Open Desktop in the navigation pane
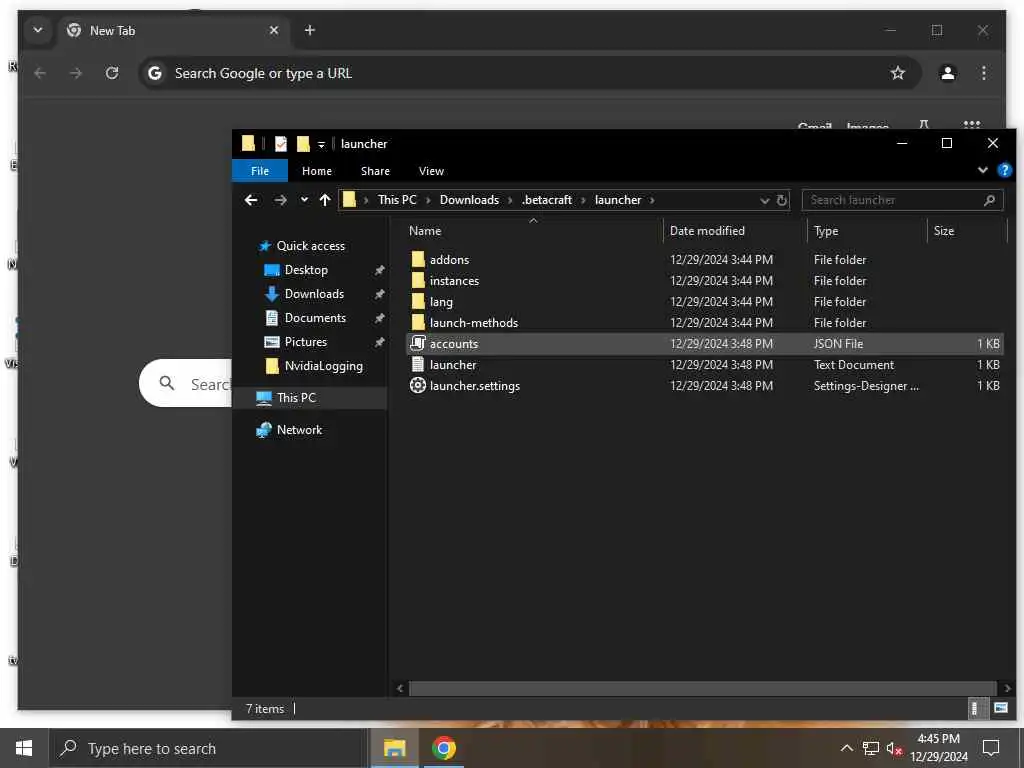1024x768 pixels. click(306, 270)
